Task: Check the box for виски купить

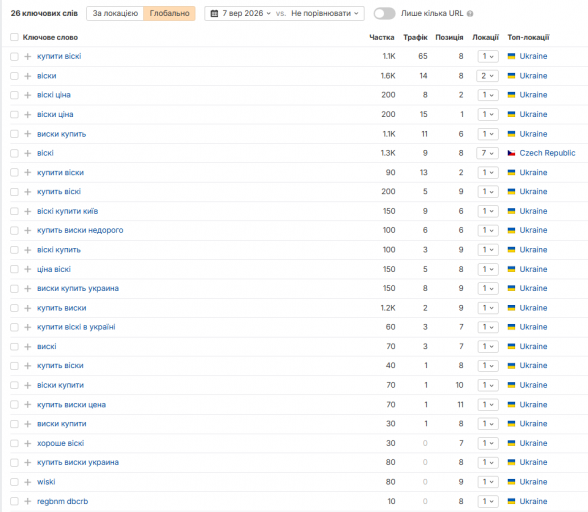Action: point(14,134)
